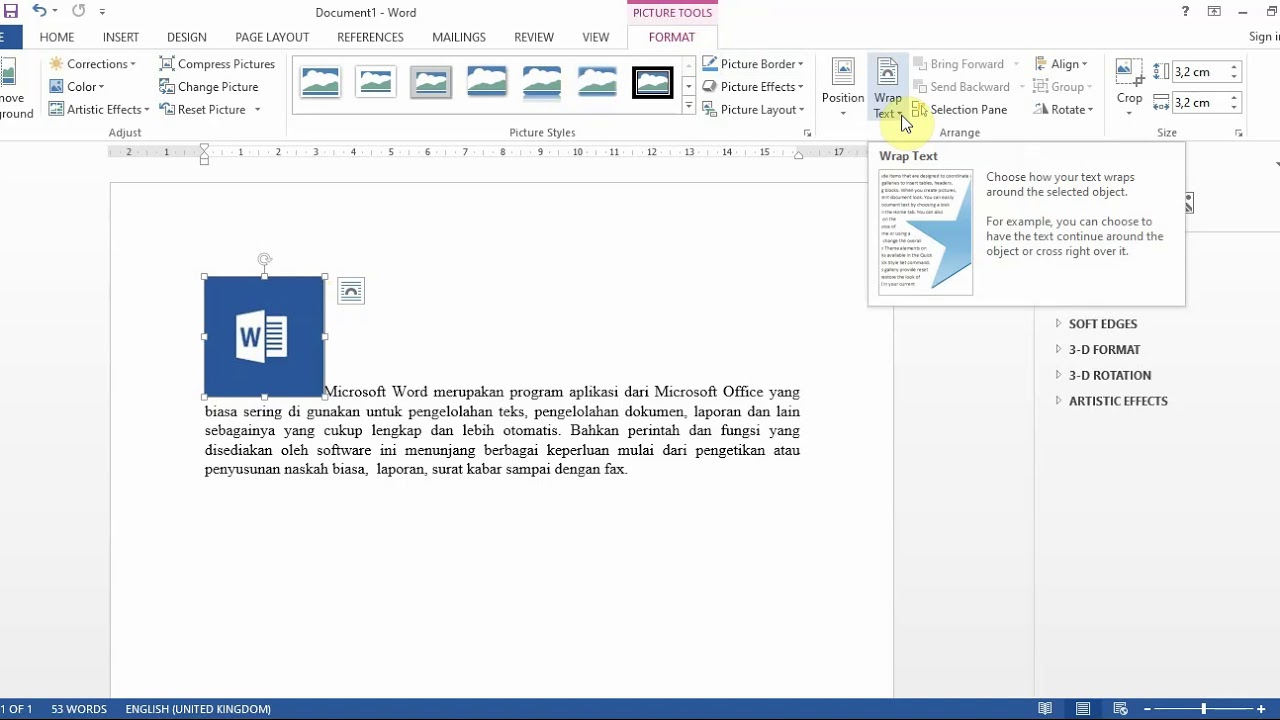Click the picture height input field
The image size is (1280, 720).
[1198, 72]
